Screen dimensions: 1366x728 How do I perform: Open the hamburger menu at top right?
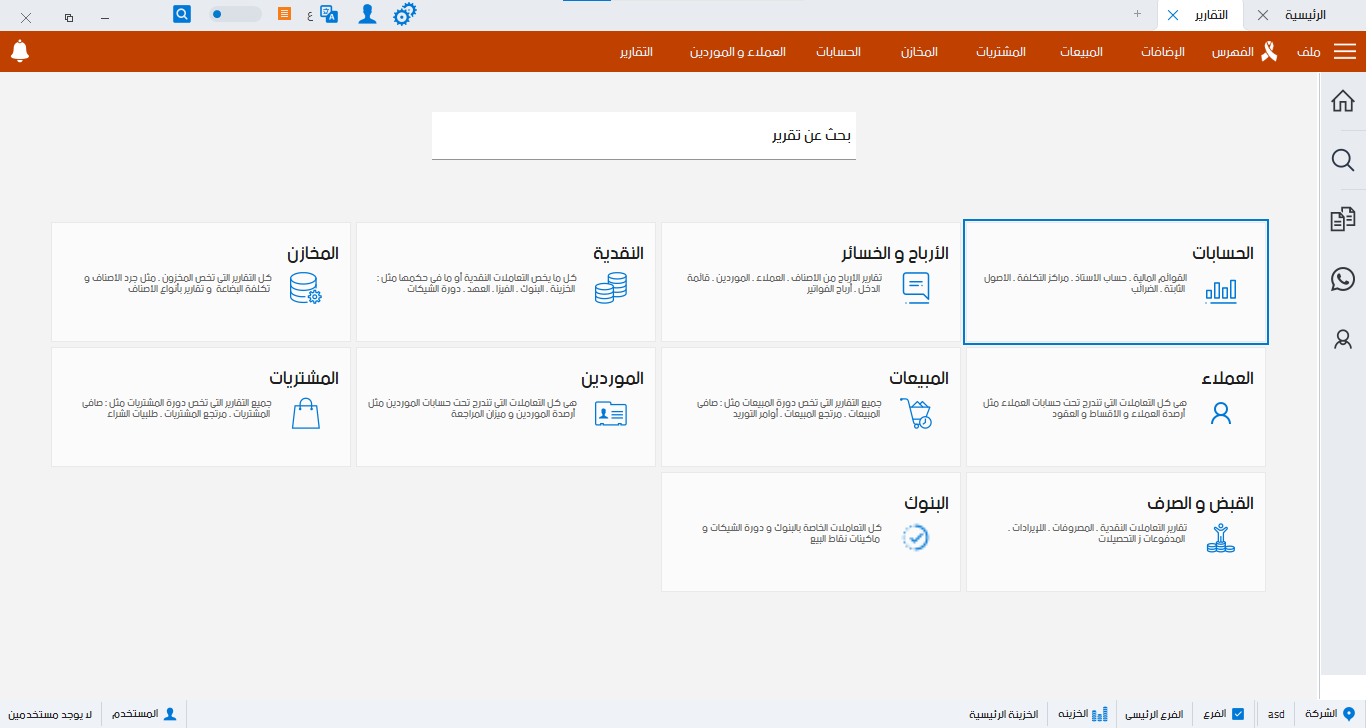pyautogui.click(x=1344, y=51)
